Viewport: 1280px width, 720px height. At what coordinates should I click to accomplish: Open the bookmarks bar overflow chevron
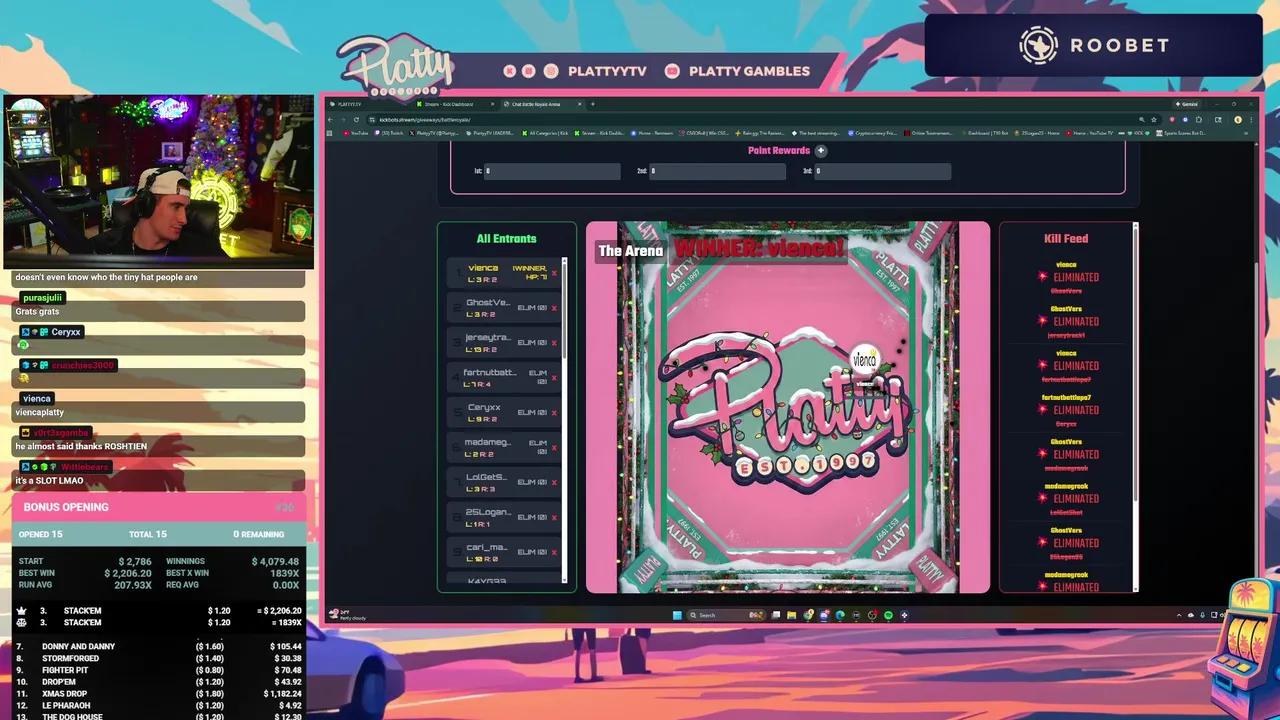click(1246, 133)
